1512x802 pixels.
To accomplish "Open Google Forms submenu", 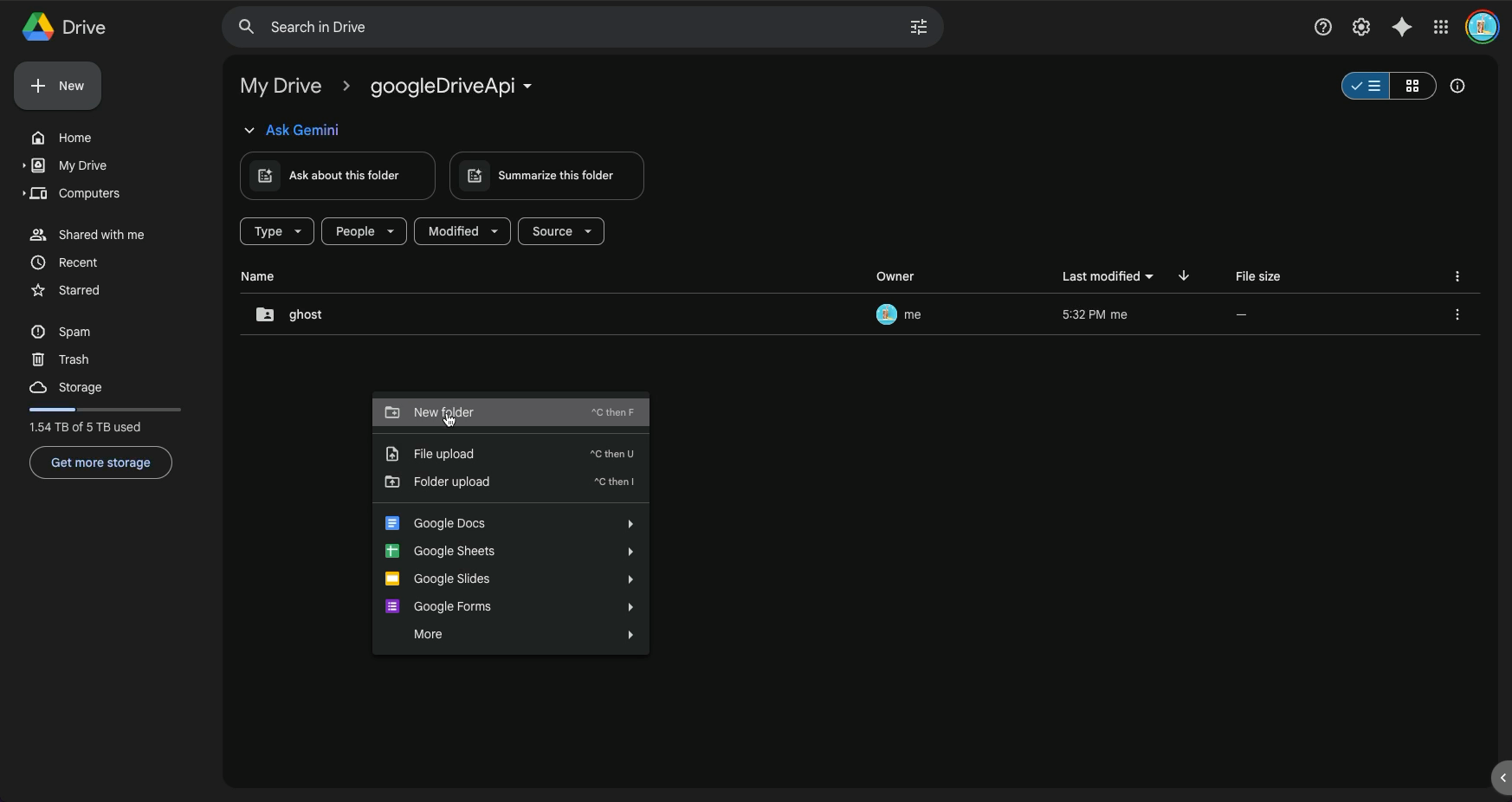I will [511, 606].
